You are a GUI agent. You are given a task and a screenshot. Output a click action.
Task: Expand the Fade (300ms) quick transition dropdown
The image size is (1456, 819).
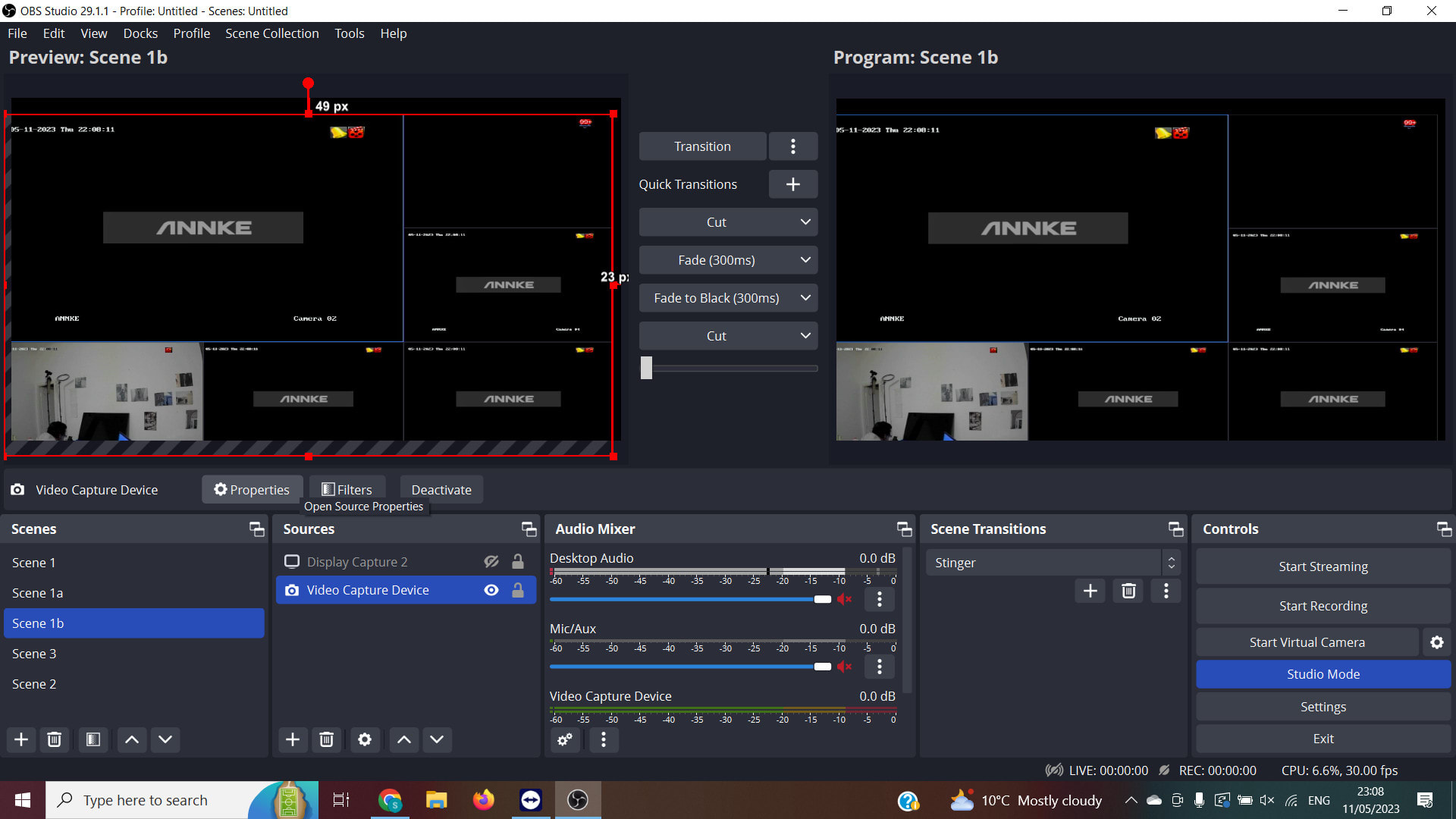(x=805, y=260)
